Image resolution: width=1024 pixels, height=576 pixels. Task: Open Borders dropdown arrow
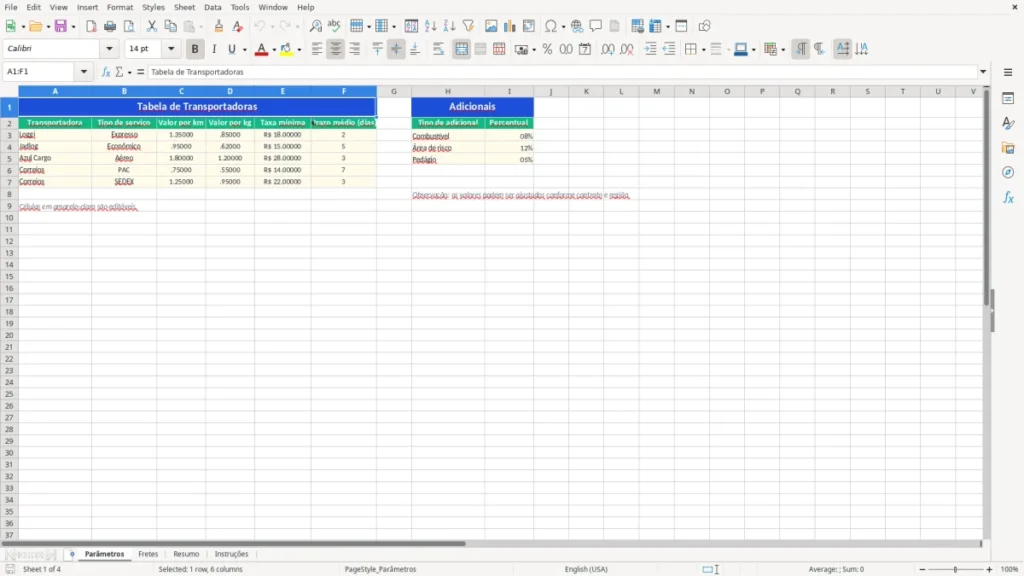pyautogui.click(x=703, y=50)
